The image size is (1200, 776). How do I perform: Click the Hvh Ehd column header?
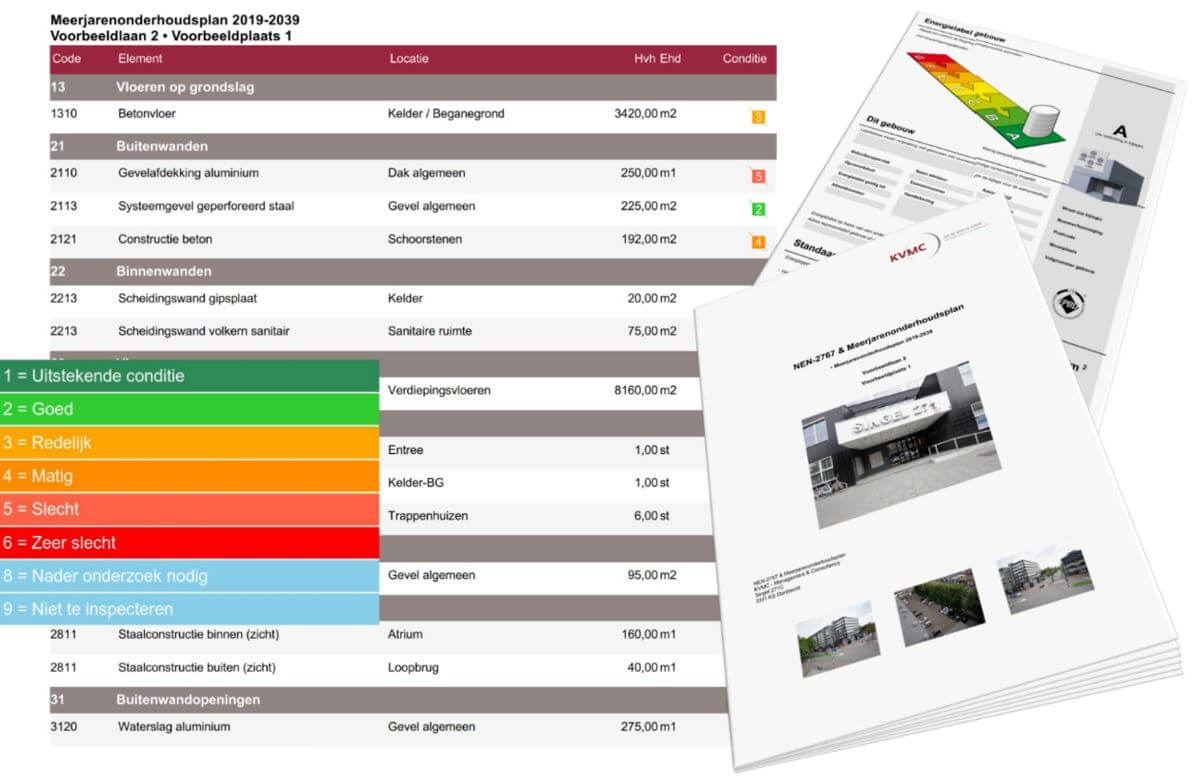(x=657, y=59)
